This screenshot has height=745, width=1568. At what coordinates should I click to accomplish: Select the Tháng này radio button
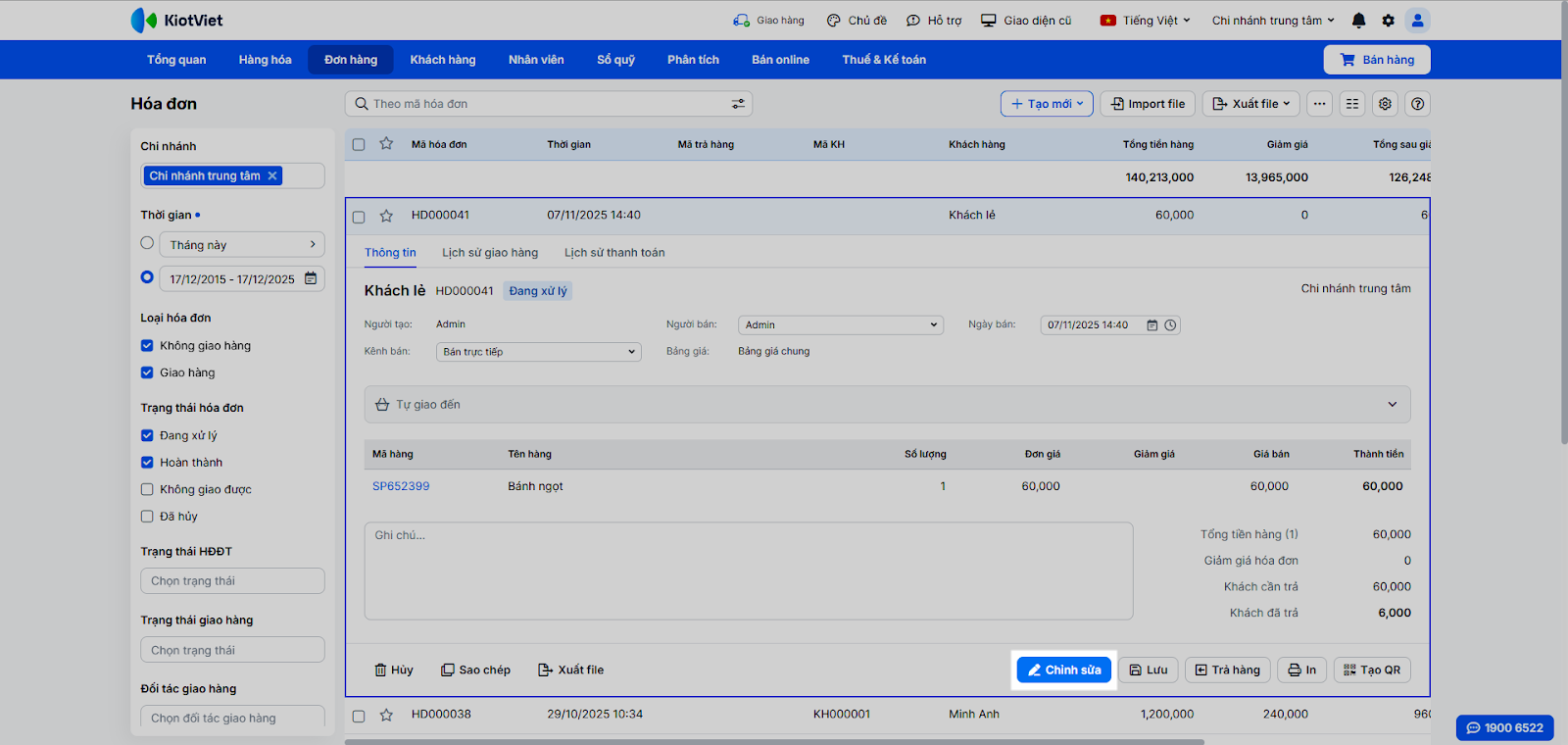click(x=147, y=243)
